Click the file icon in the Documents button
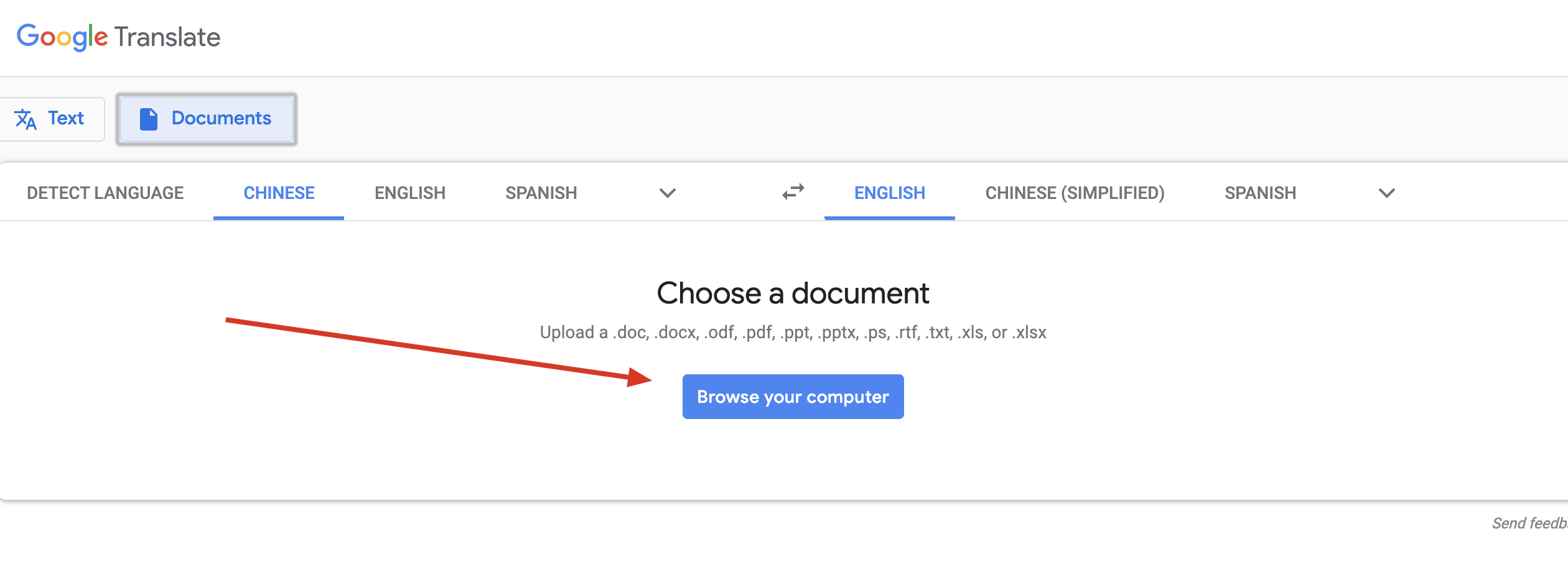The width and height of the screenshot is (1568, 567). (x=149, y=119)
